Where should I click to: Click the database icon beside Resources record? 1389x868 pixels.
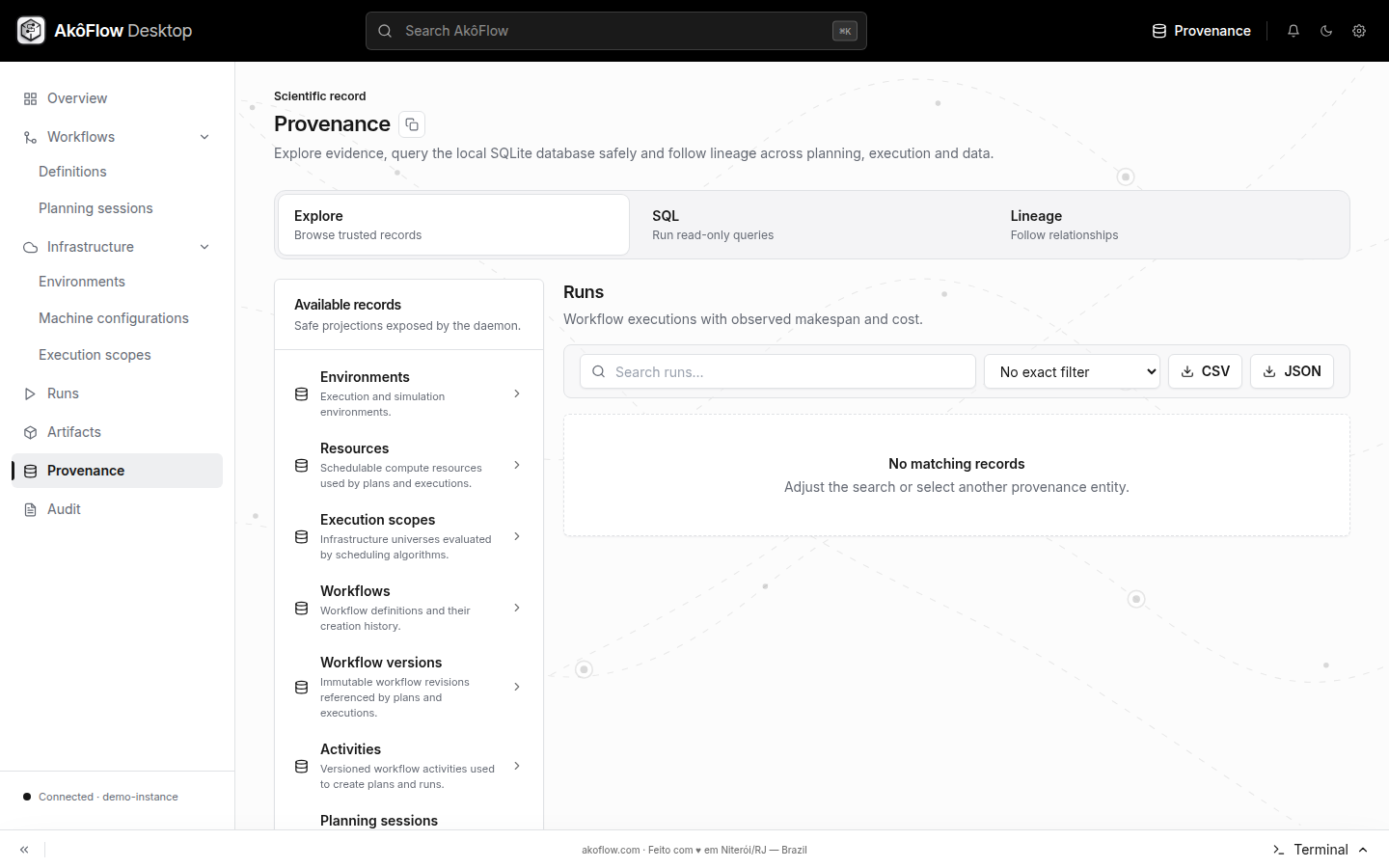click(301, 466)
